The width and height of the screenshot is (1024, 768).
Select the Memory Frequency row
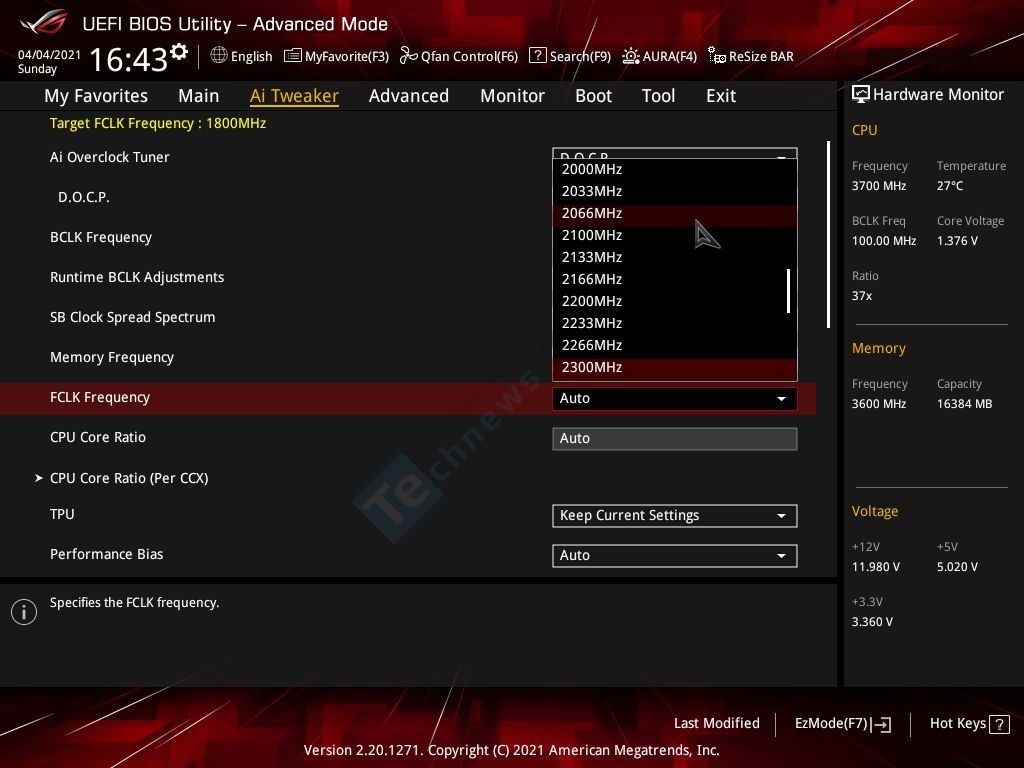point(112,357)
